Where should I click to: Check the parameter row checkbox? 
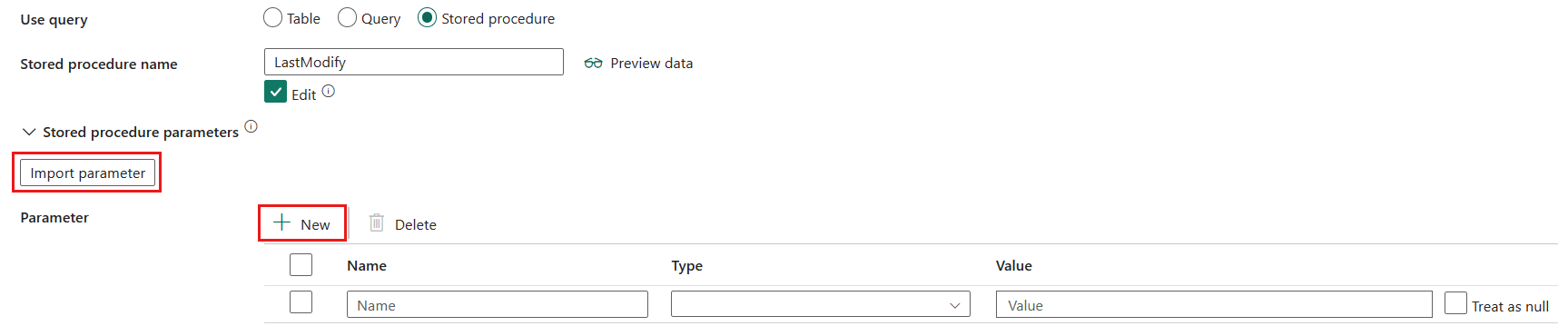pyautogui.click(x=301, y=301)
